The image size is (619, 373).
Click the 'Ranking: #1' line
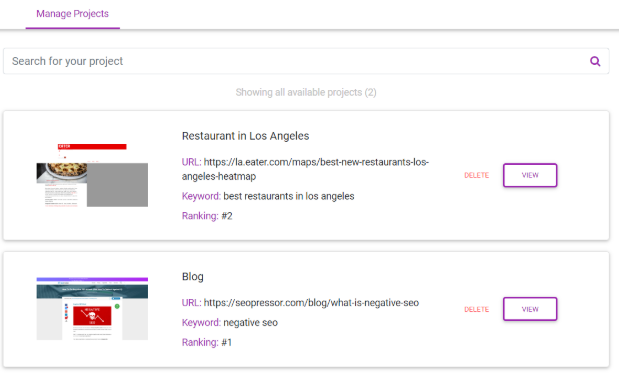206,342
